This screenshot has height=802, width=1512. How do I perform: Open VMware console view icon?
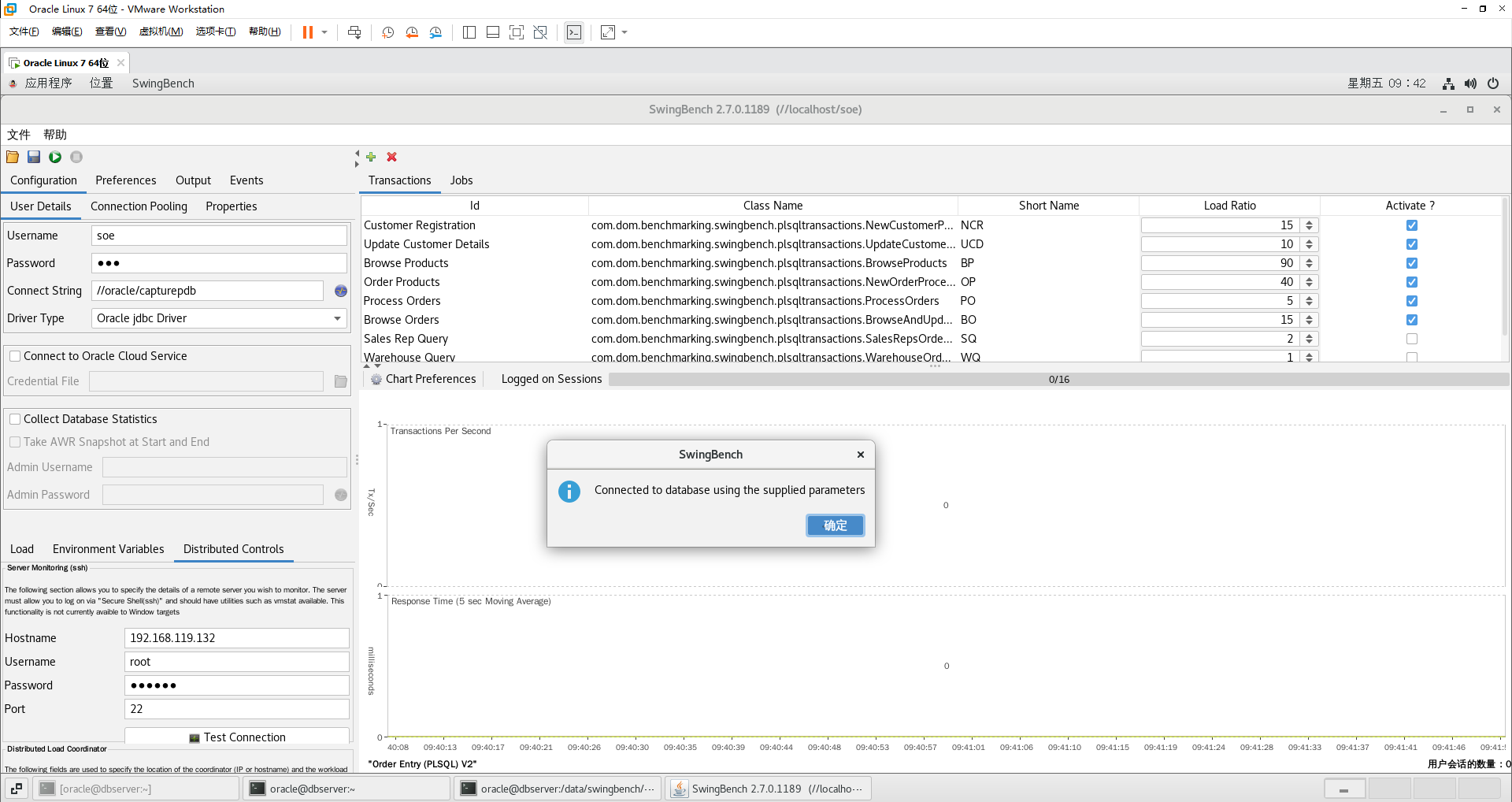(574, 32)
